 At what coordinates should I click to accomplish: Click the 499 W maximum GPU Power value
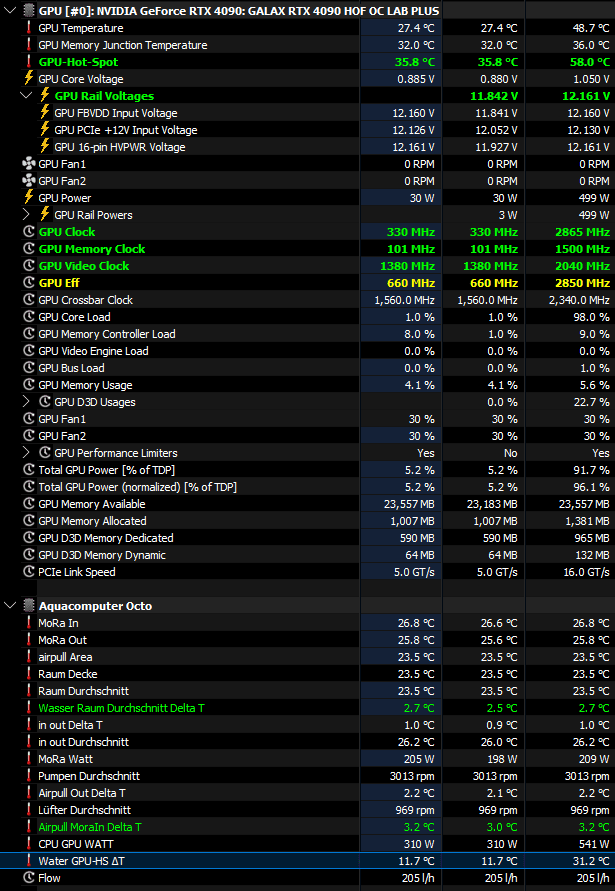pyautogui.click(x=593, y=198)
